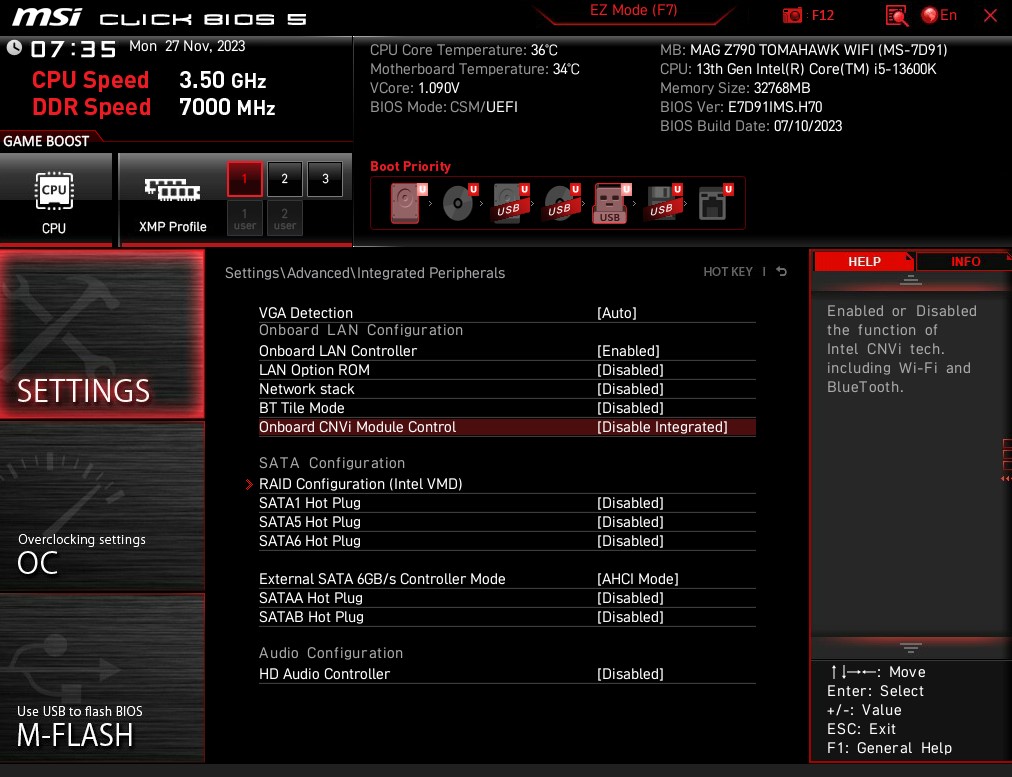Image resolution: width=1012 pixels, height=777 pixels.
Task: Toggle SATAB Hot Plug setting
Action: (507, 617)
